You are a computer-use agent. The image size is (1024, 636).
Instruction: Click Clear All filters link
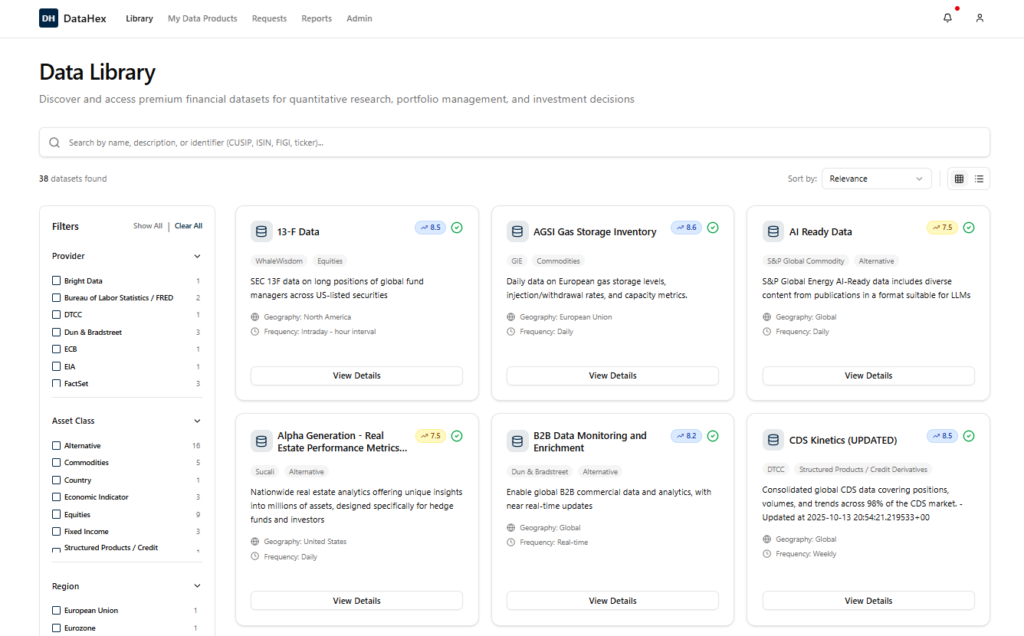tap(189, 226)
